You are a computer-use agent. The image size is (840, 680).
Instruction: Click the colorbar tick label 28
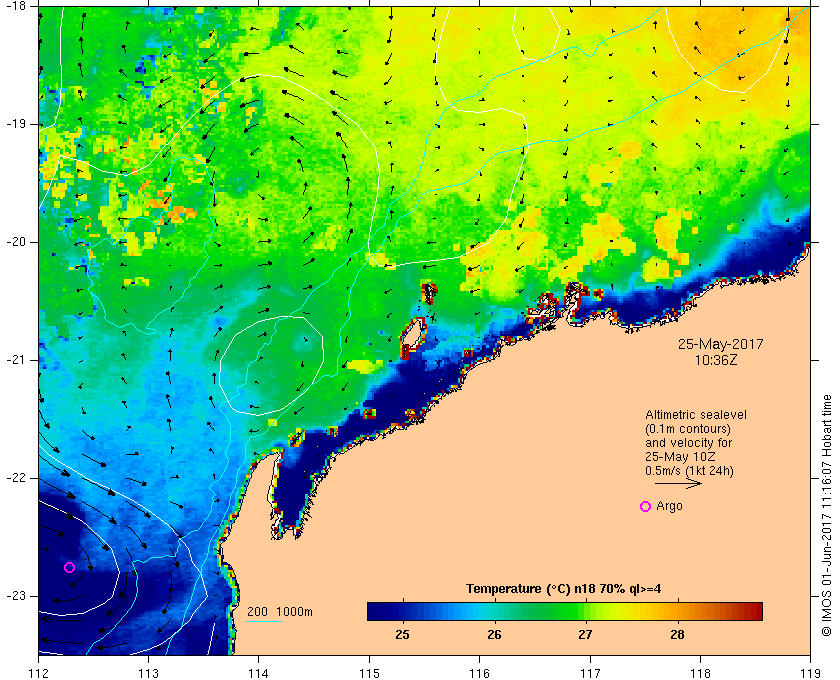(x=677, y=634)
